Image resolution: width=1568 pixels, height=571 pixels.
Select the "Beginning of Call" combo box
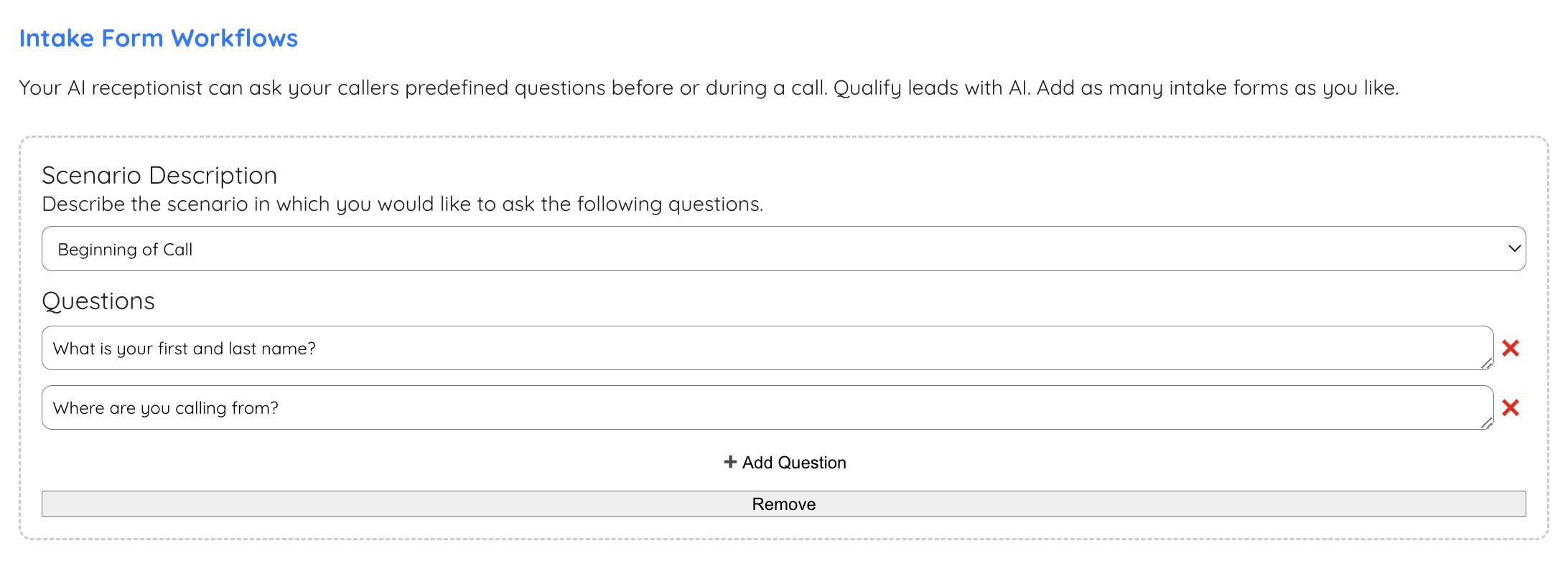pos(783,248)
